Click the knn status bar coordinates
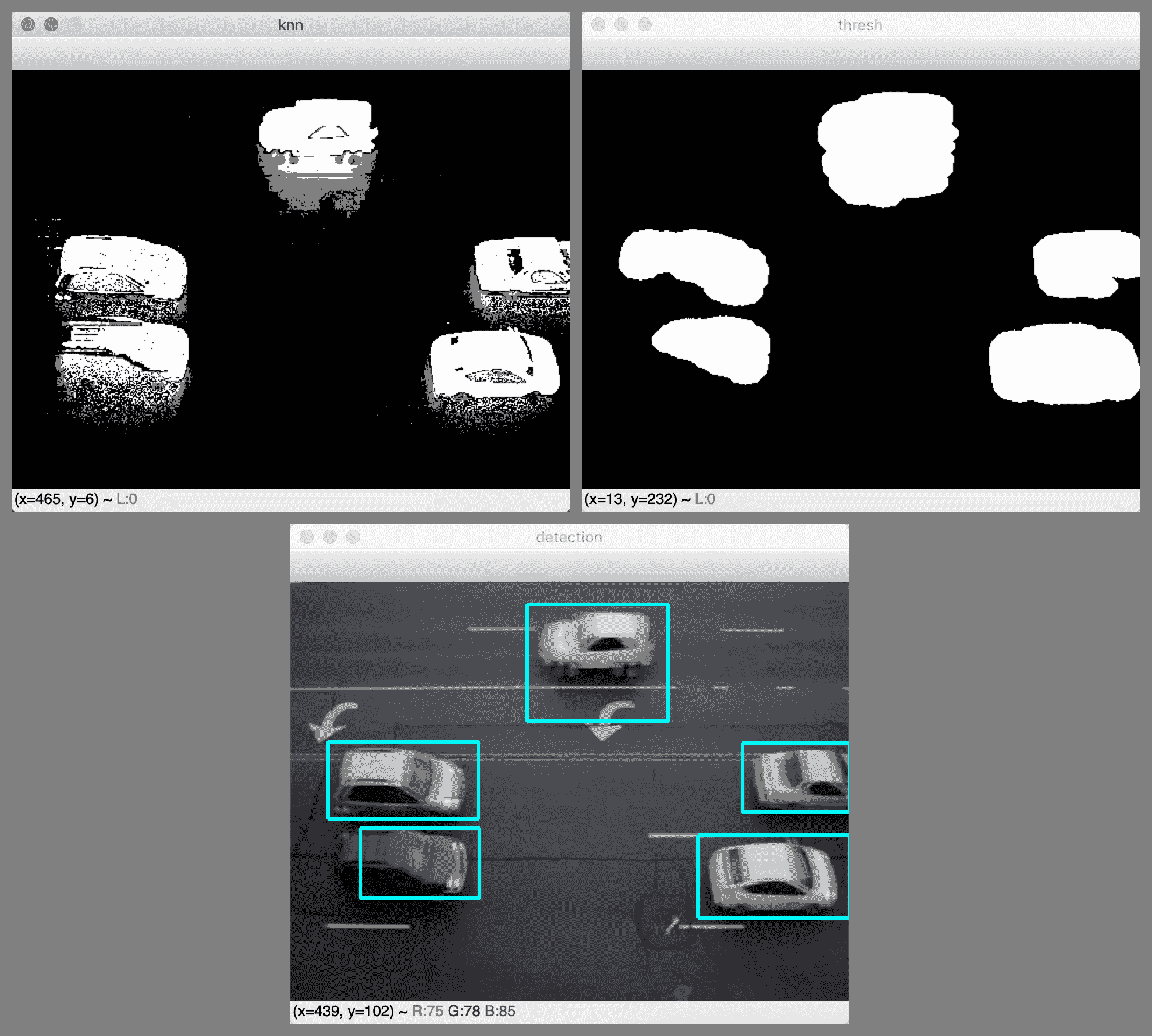 (x=57, y=499)
